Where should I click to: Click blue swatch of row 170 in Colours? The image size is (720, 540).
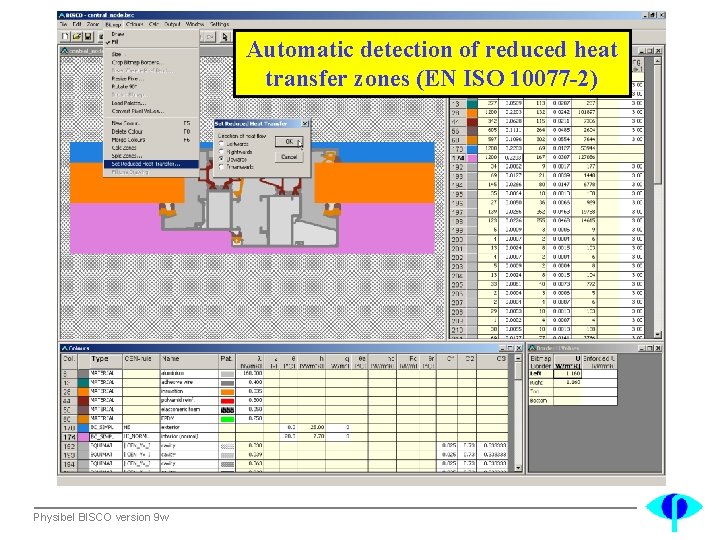[83, 428]
